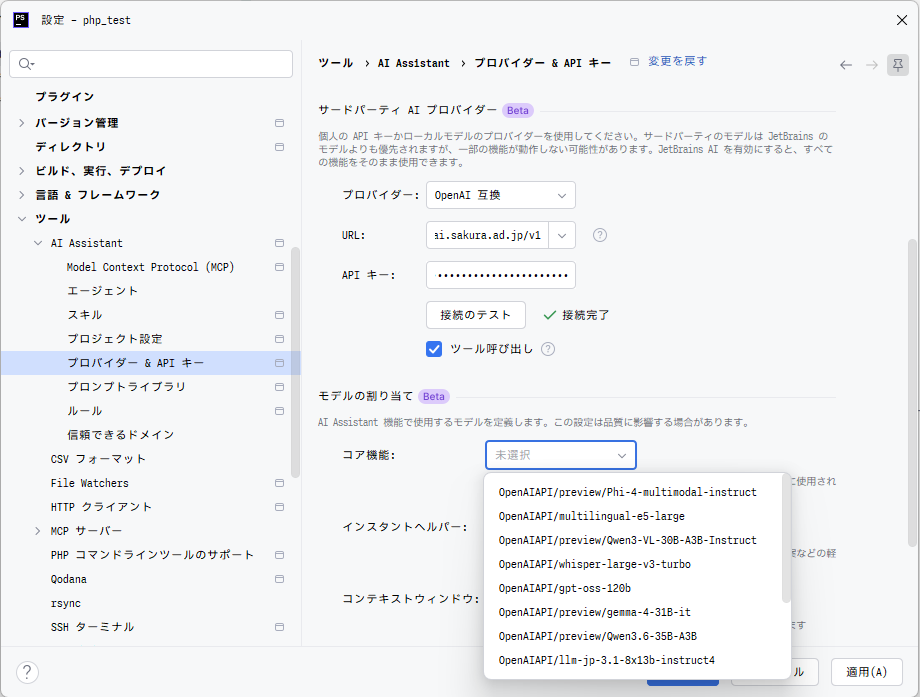Image resolution: width=920 pixels, height=697 pixels.
Task: Select プラグイン in settings tree
Action: 65,97
